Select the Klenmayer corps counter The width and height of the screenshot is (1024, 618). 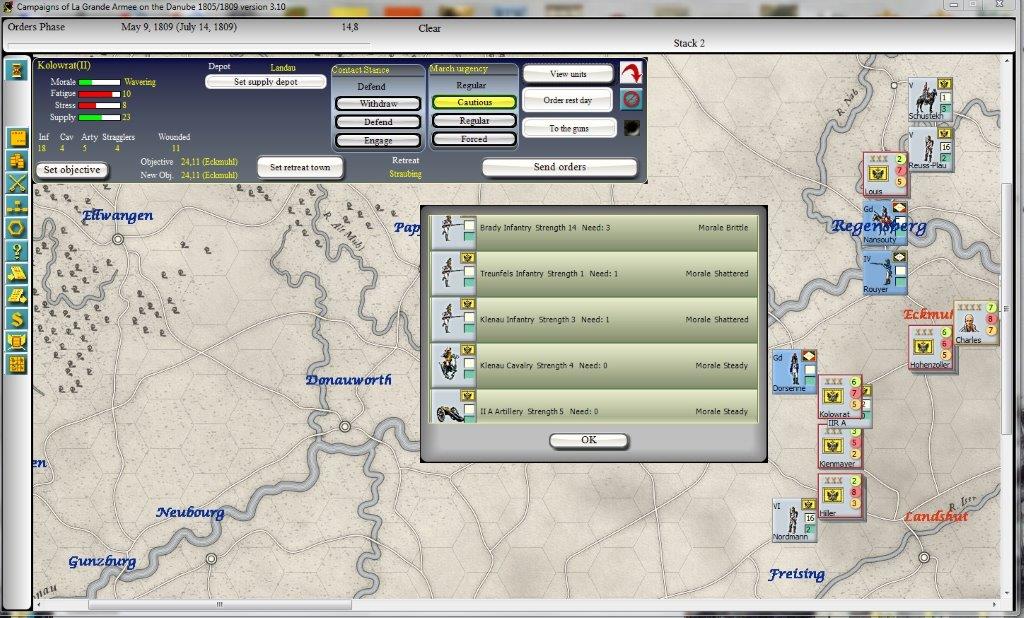(840, 447)
